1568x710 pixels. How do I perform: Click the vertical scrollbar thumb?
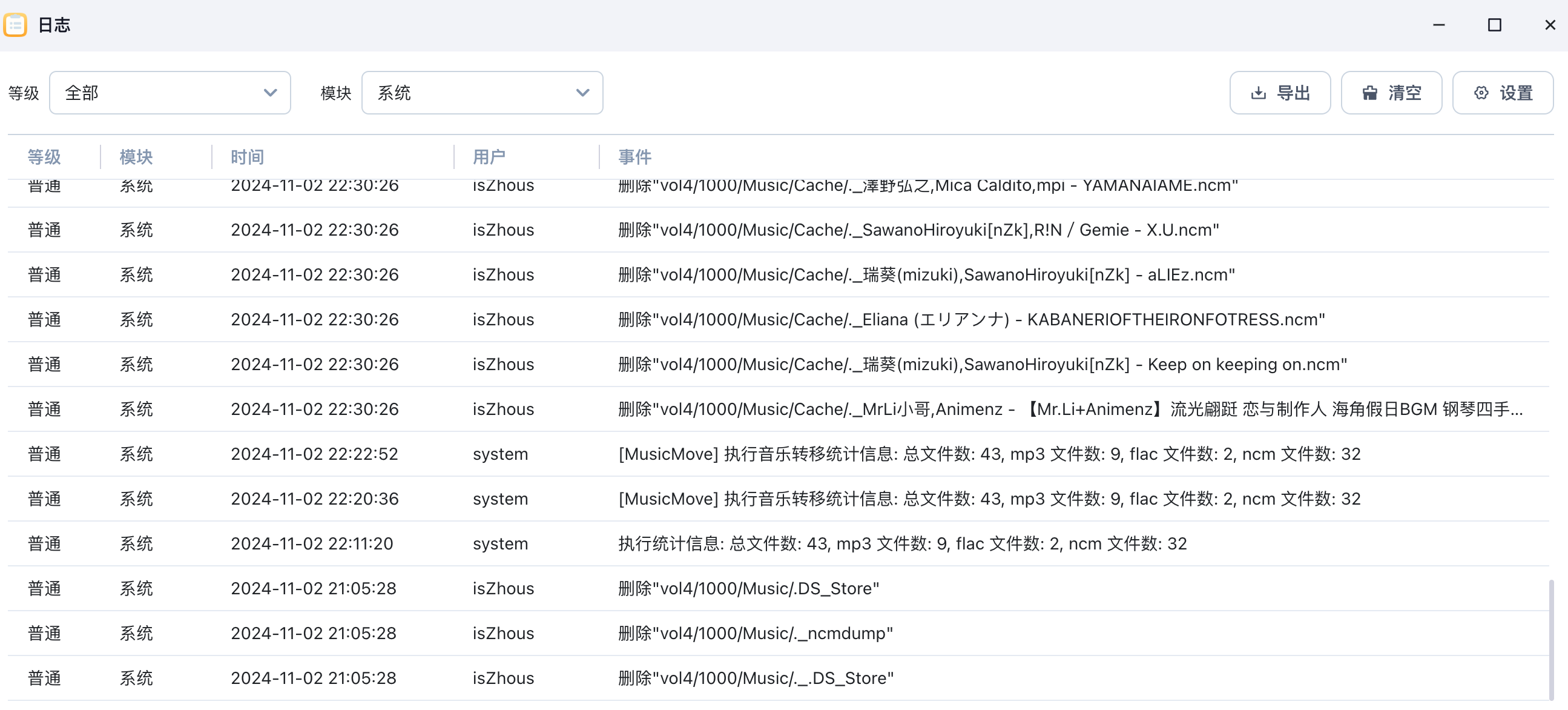tap(1551, 640)
